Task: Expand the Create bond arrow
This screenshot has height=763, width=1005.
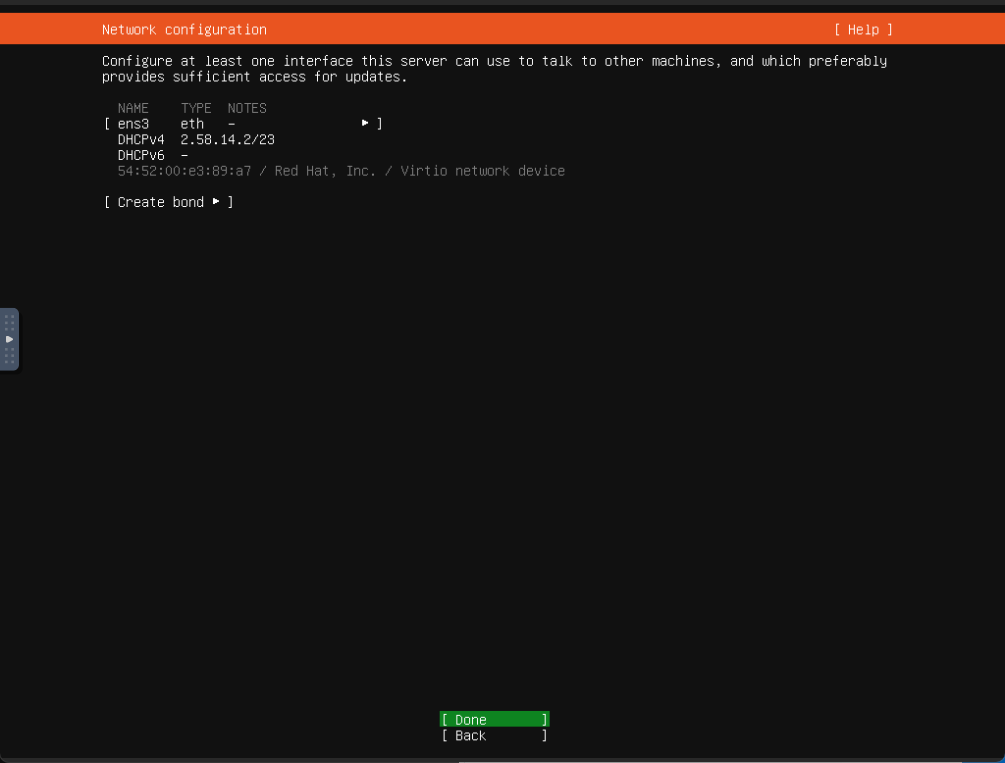Action: [215, 202]
